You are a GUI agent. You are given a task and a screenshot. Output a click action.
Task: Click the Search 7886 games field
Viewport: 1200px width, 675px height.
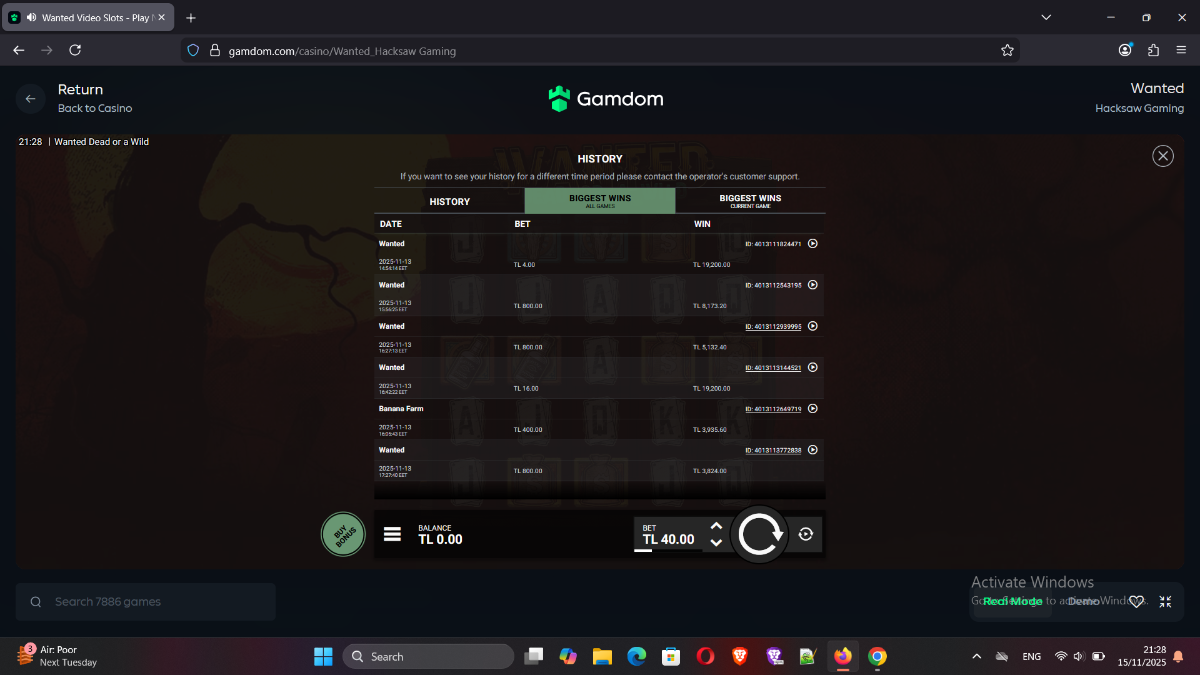pos(145,602)
